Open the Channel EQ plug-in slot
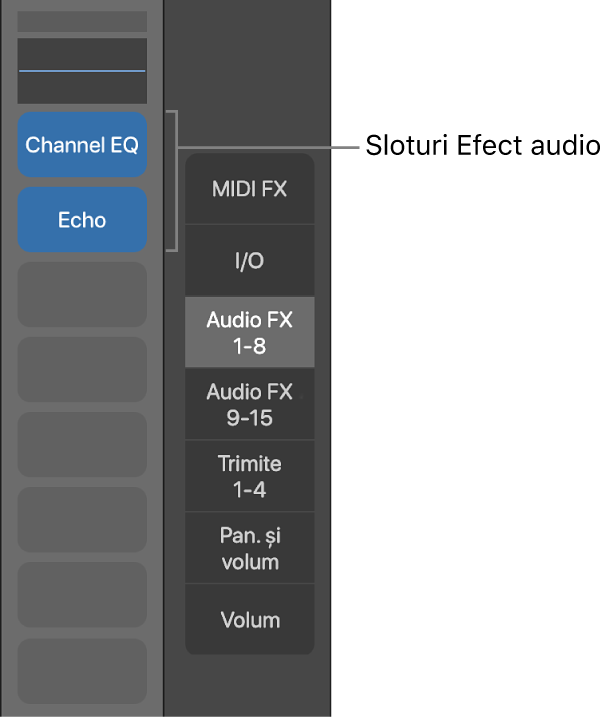Screen dimensions: 612x718 pos(82,145)
